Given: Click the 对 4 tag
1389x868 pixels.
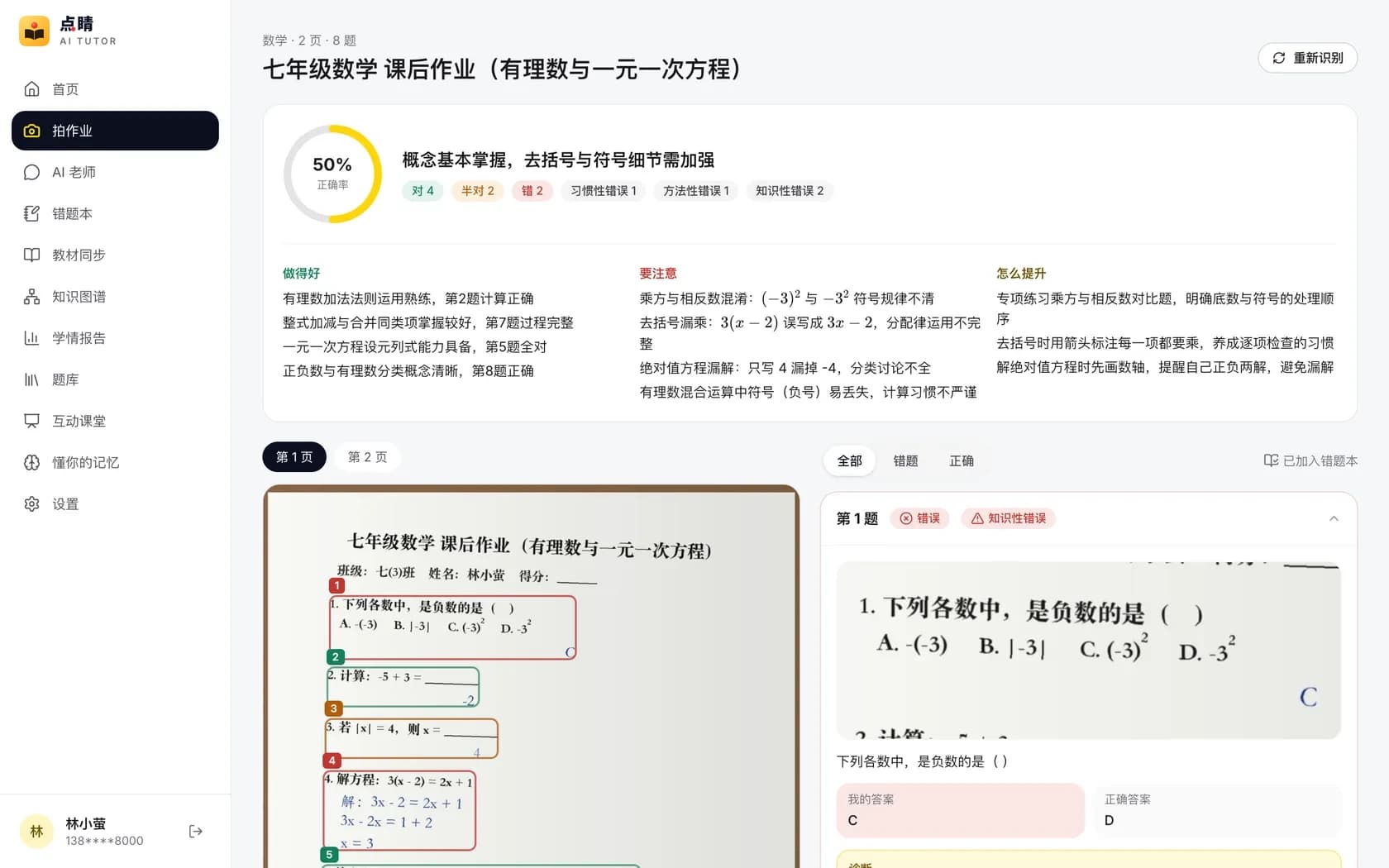Looking at the screenshot, I should pyautogui.click(x=422, y=191).
